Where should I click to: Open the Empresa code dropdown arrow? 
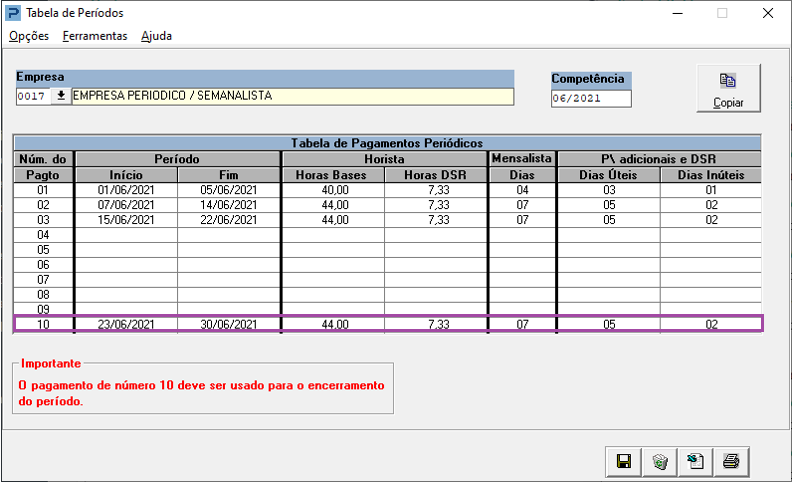pyautogui.click(x=61, y=97)
